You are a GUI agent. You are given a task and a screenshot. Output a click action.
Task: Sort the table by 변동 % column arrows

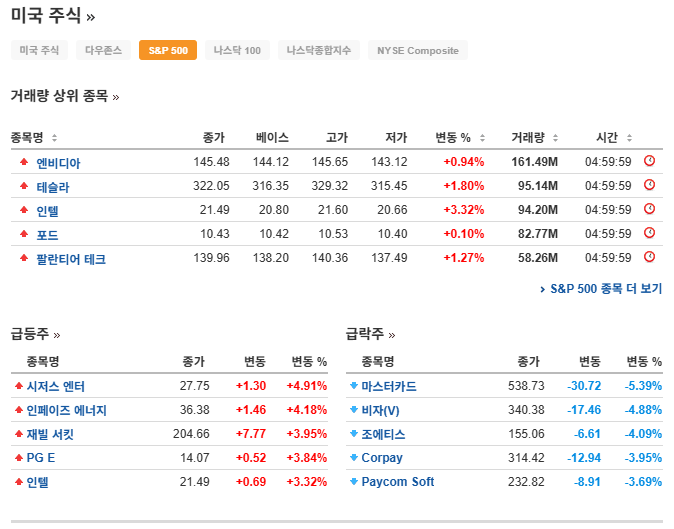(x=482, y=138)
